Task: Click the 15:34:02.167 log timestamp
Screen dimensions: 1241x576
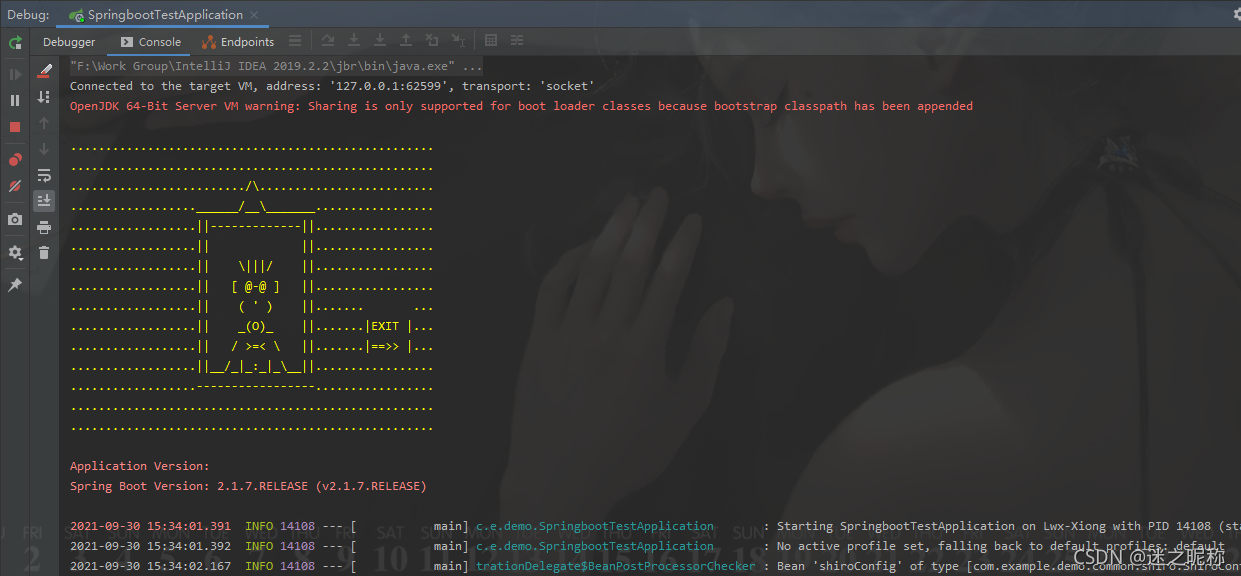Action: pyautogui.click(x=150, y=566)
